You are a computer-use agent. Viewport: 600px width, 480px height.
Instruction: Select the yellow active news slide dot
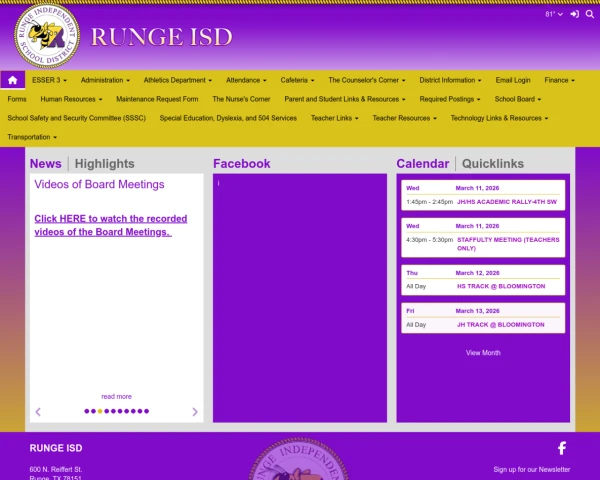(100, 411)
